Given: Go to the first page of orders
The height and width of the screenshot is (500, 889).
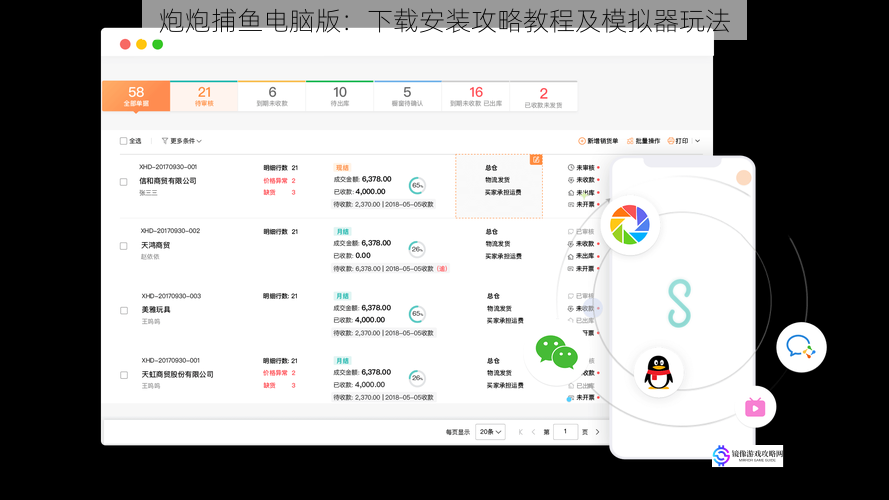Looking at the screenshot, I should [x=520, y=432].
